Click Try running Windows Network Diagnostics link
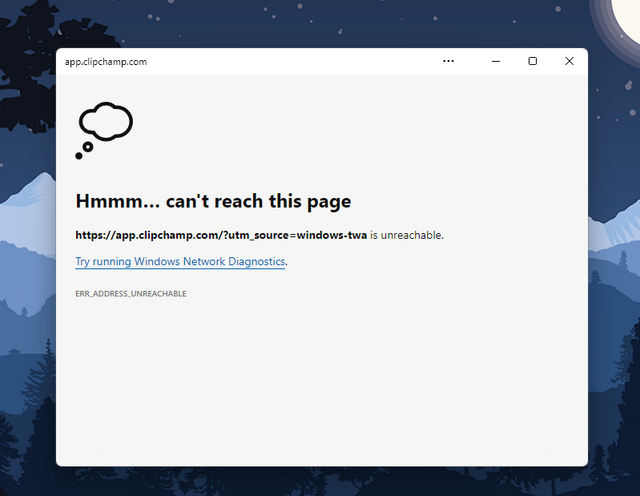The image size is (640, 496). point(180,261)
